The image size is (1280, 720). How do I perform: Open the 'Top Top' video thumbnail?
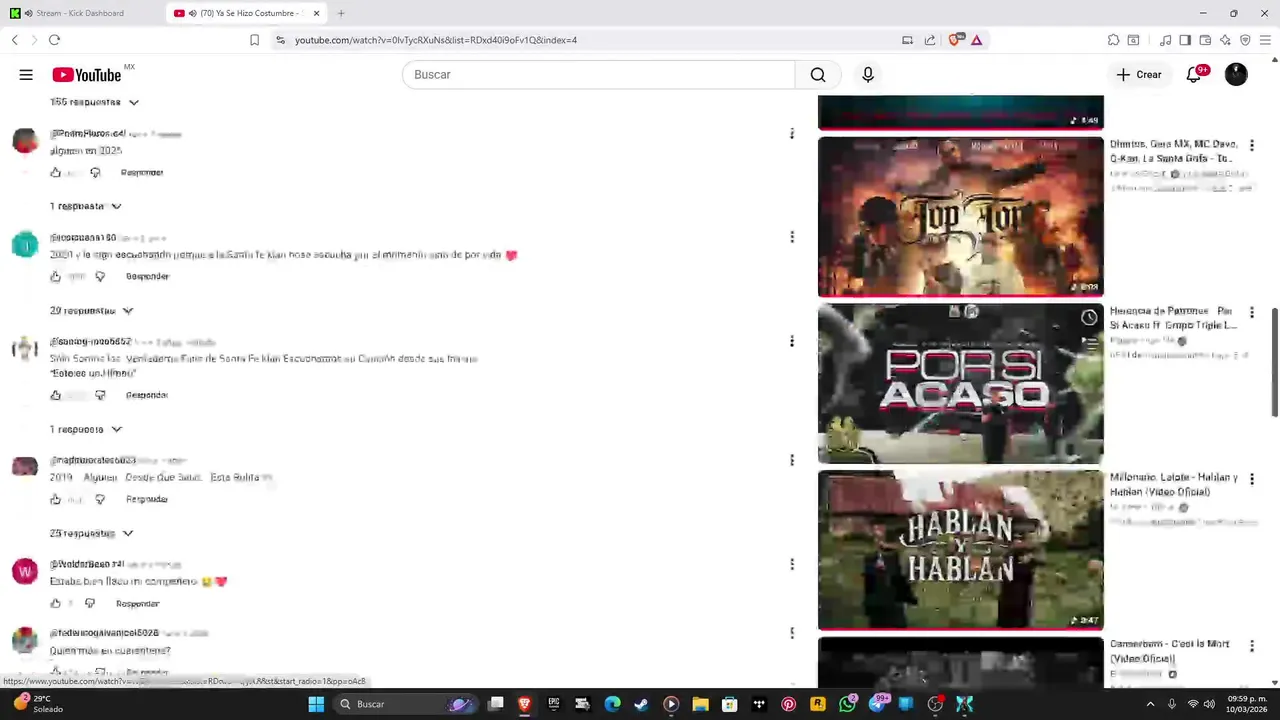(x=961, y=217)
